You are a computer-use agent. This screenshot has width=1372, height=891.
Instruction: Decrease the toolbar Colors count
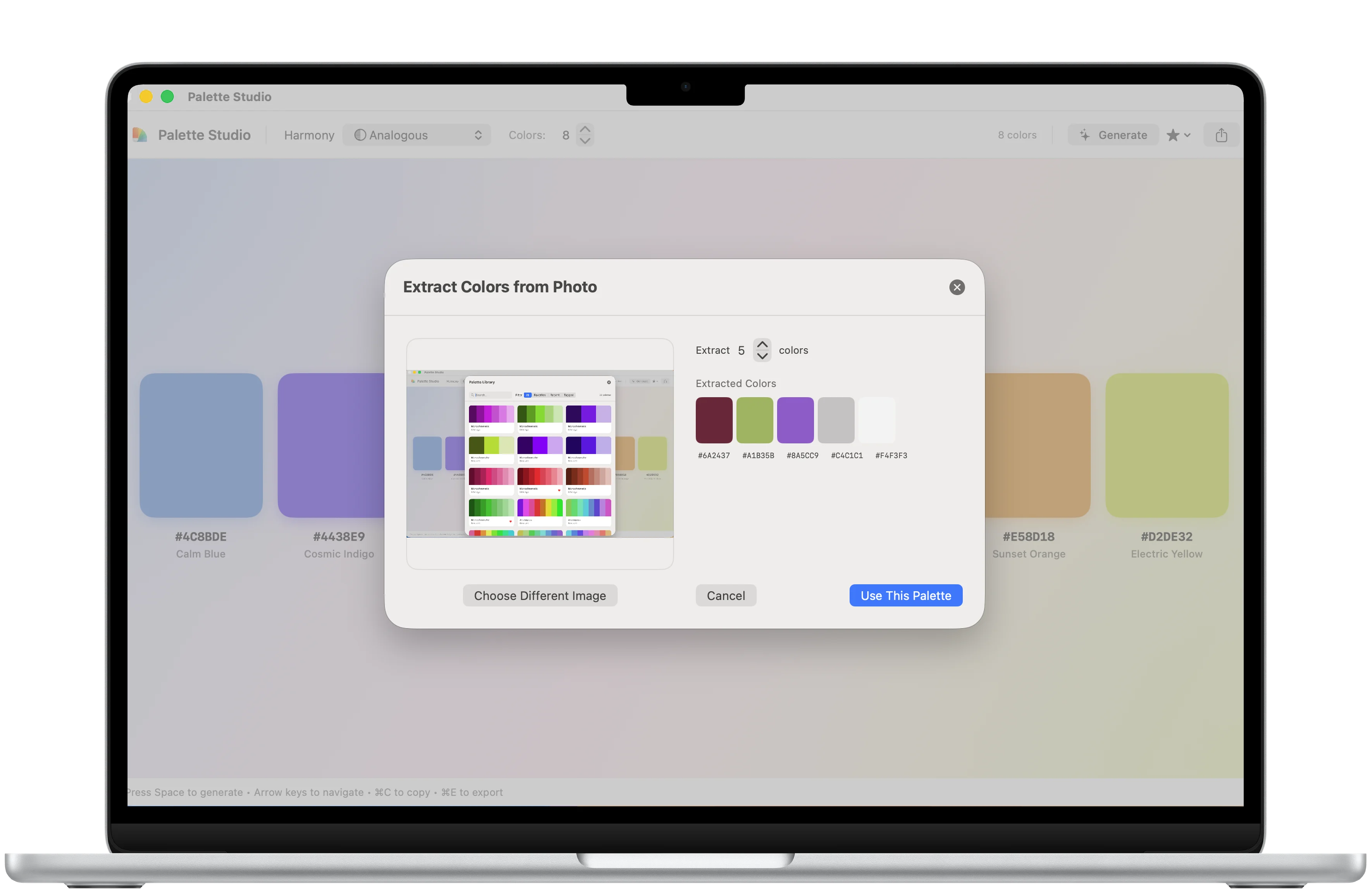point(584,141)
